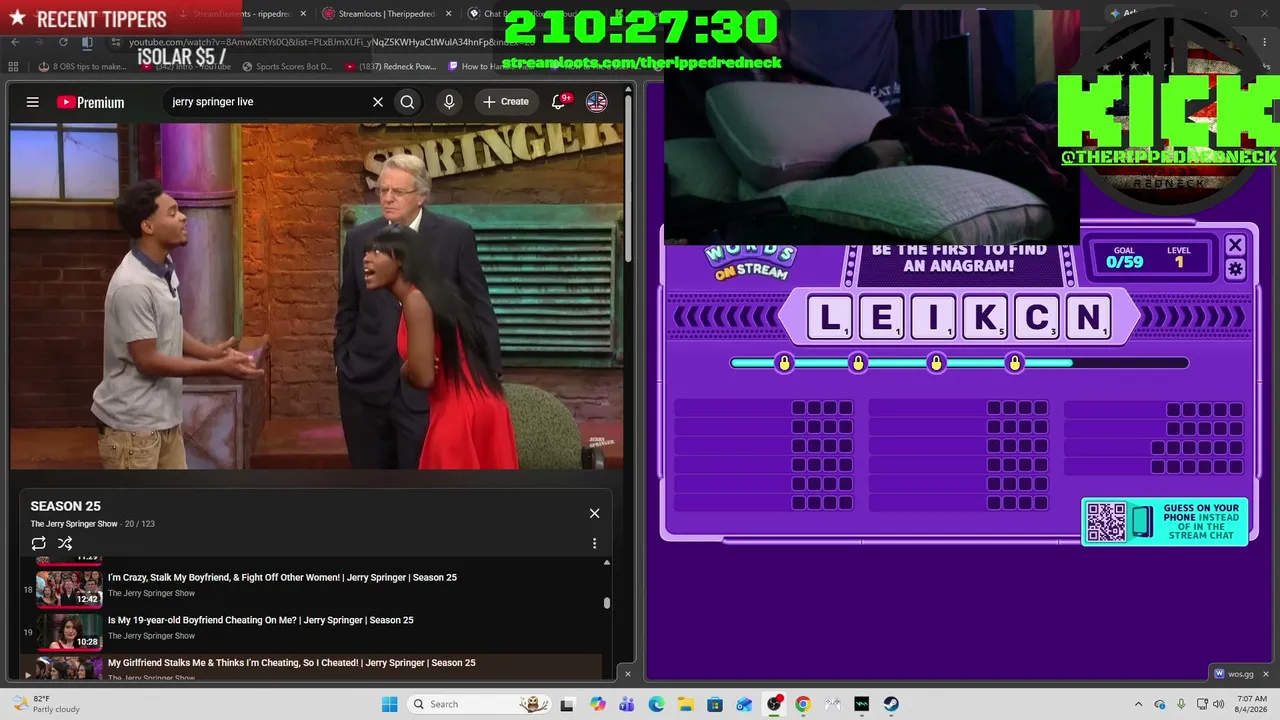The image size is (1280, 720).
Task: Open the YouTube guide hamburger menu
Action: tap(33, 102)
